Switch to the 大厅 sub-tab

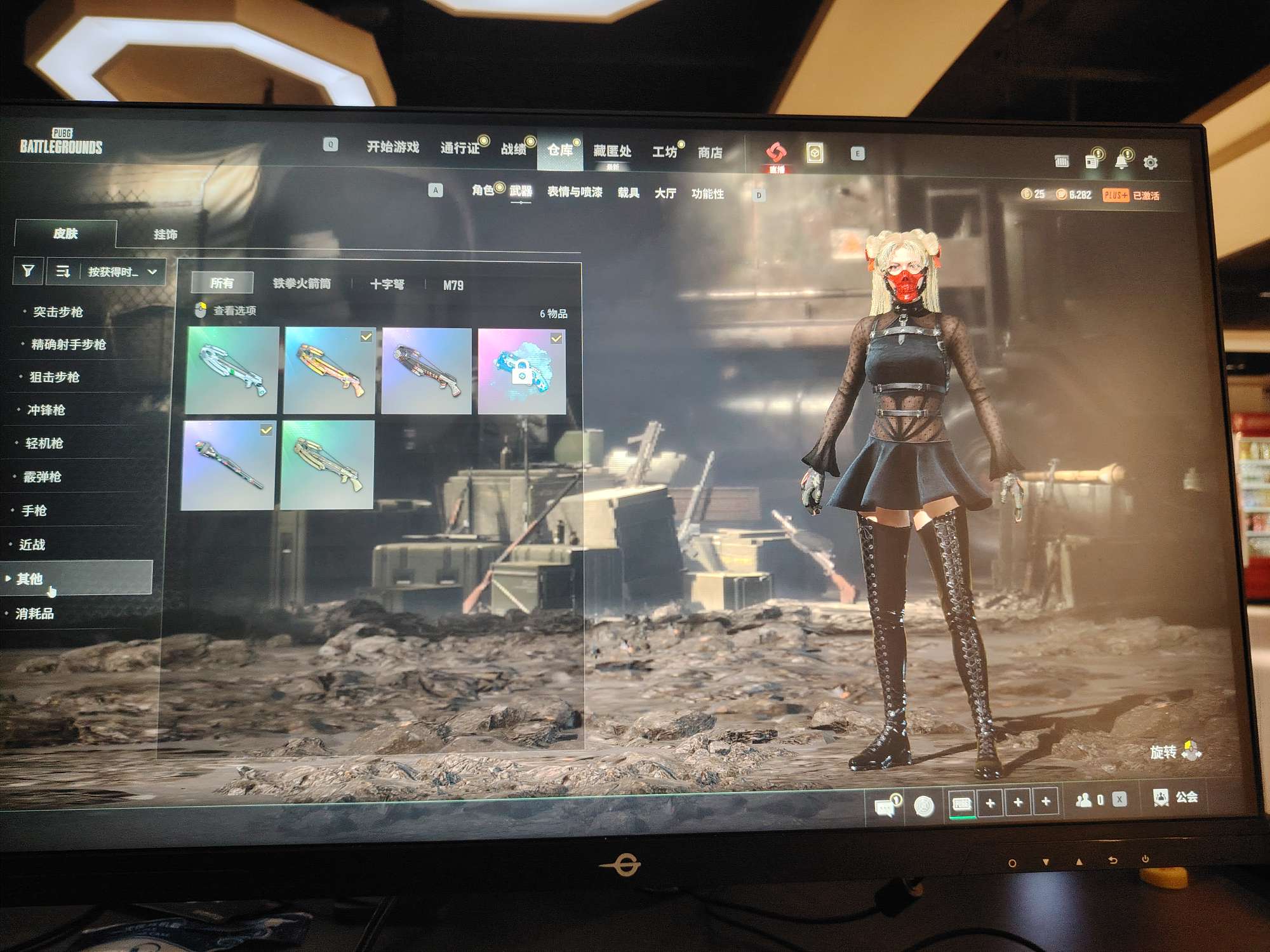pos(665,193)
